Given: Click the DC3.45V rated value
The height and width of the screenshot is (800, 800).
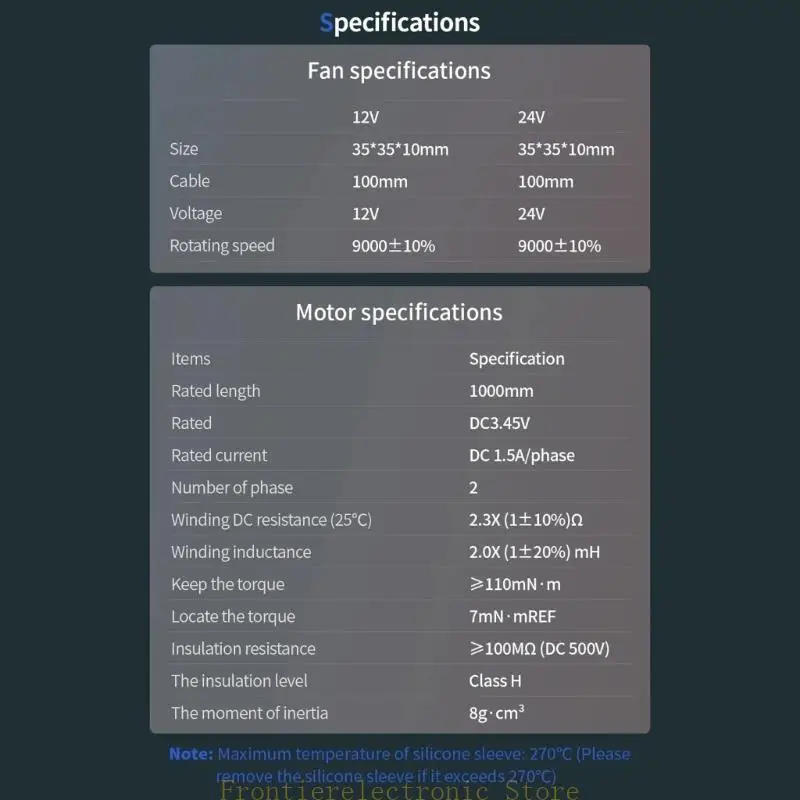Looking at the screenshot, I should [499, 423].
